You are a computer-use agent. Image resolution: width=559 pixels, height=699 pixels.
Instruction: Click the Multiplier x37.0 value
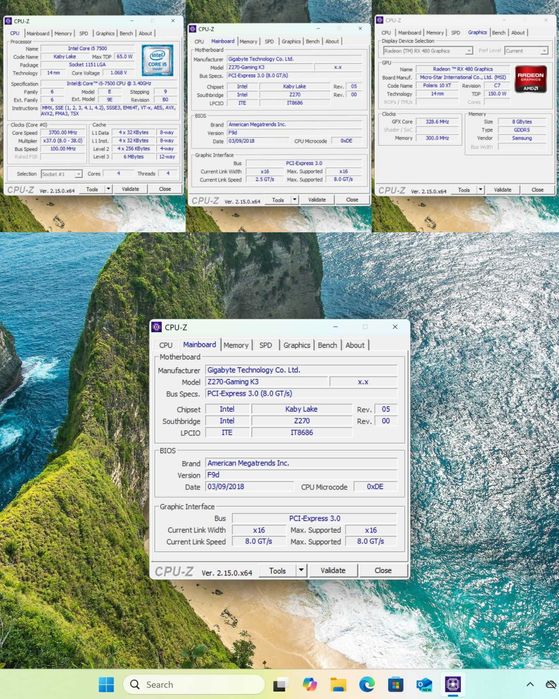[x=62, y=141]
